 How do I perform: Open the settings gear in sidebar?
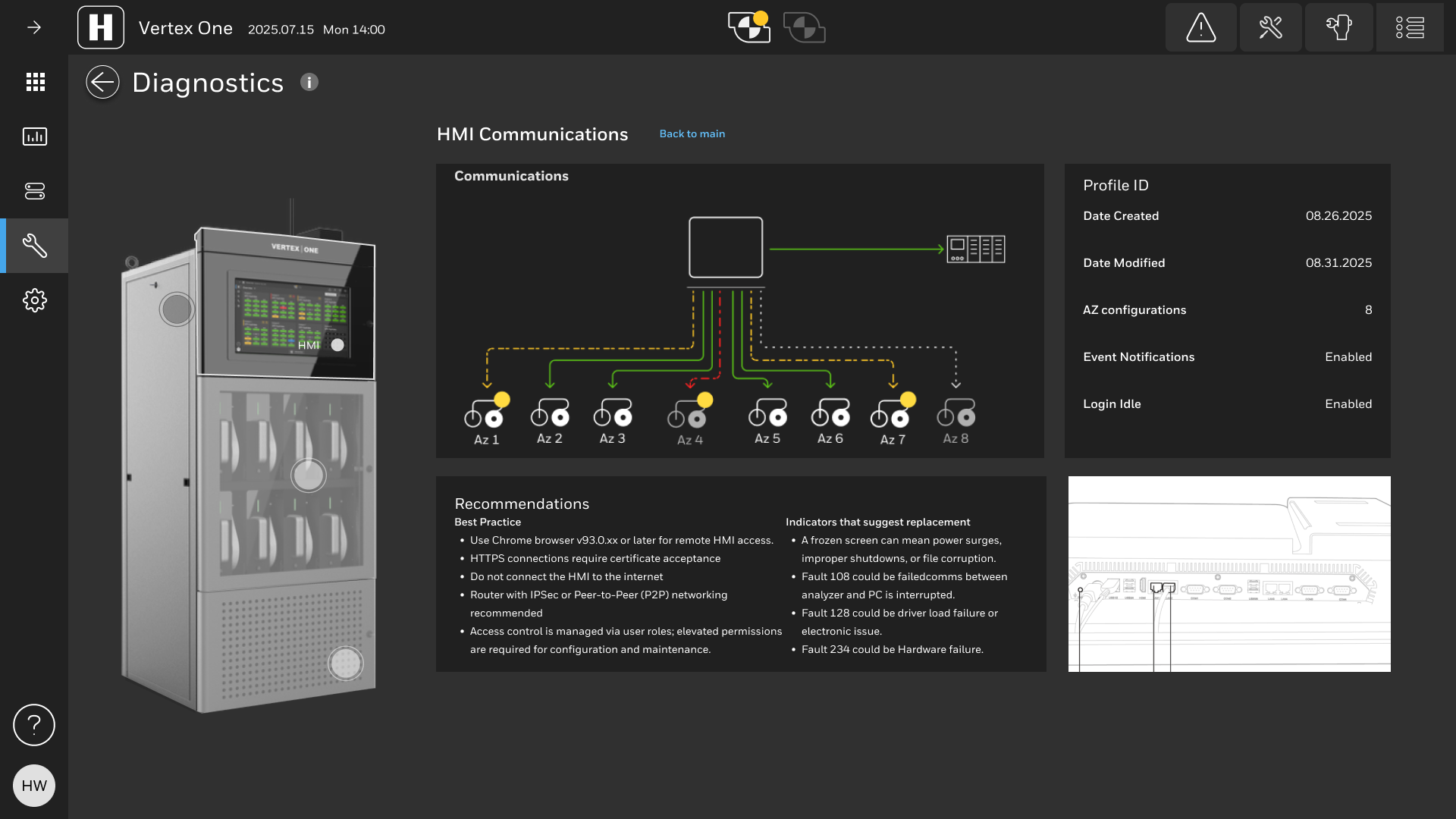[x=35, y=300]
